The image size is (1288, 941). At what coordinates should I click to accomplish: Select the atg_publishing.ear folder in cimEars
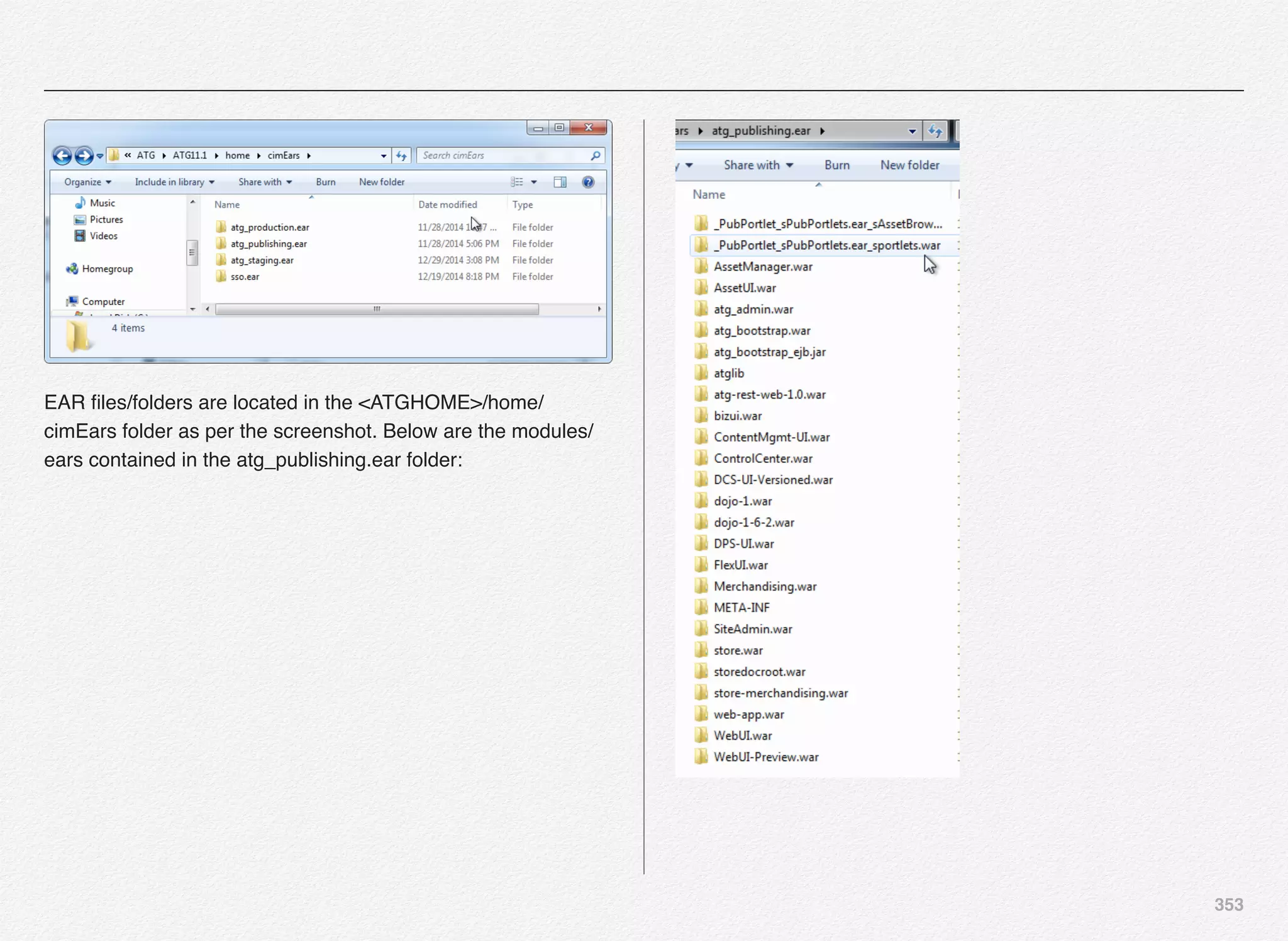tap(262, 243)
